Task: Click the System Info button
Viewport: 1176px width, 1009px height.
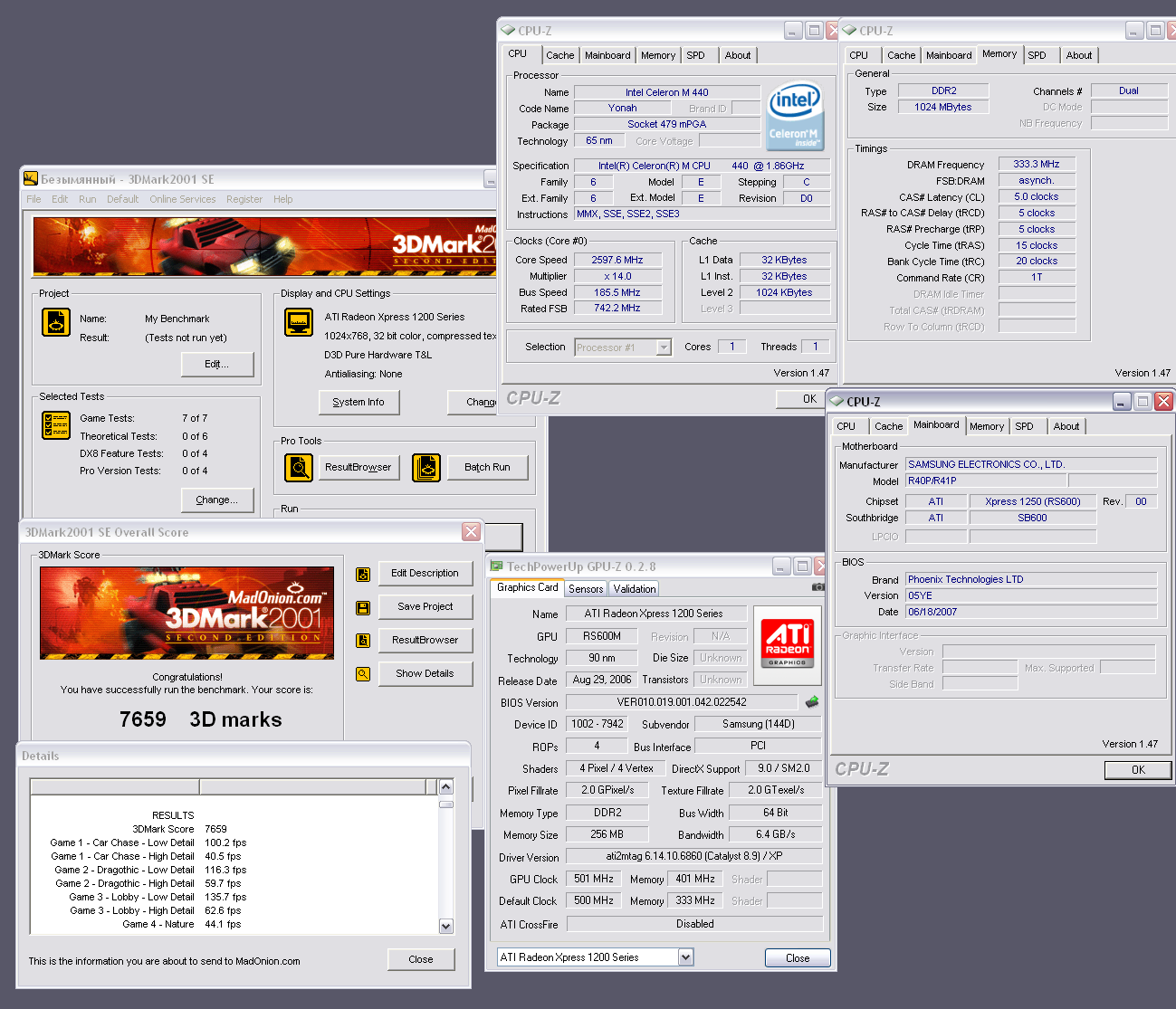Action: (359, 402)
